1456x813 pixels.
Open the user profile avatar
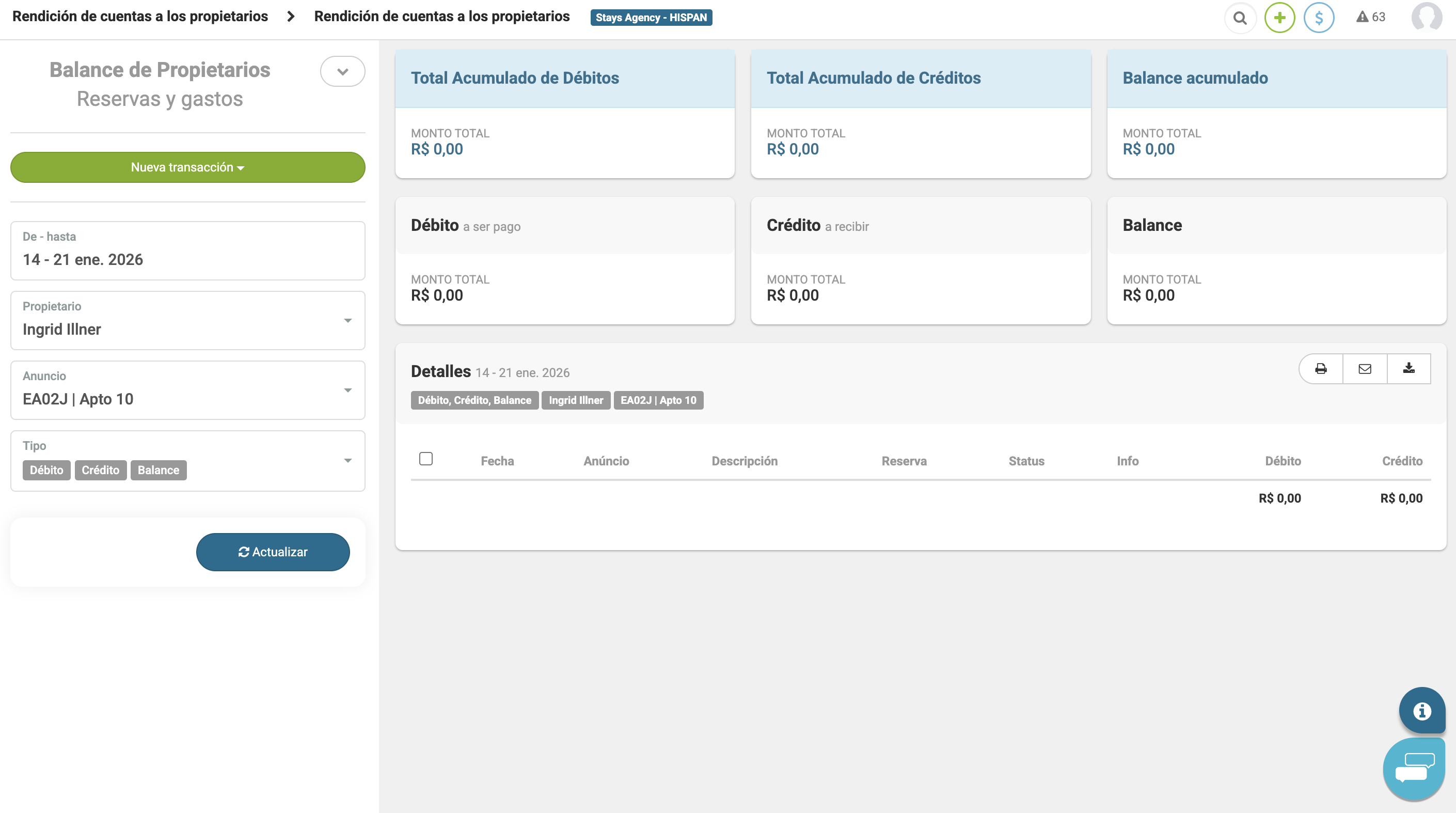pyautogui.click(x=1426, y=17)
